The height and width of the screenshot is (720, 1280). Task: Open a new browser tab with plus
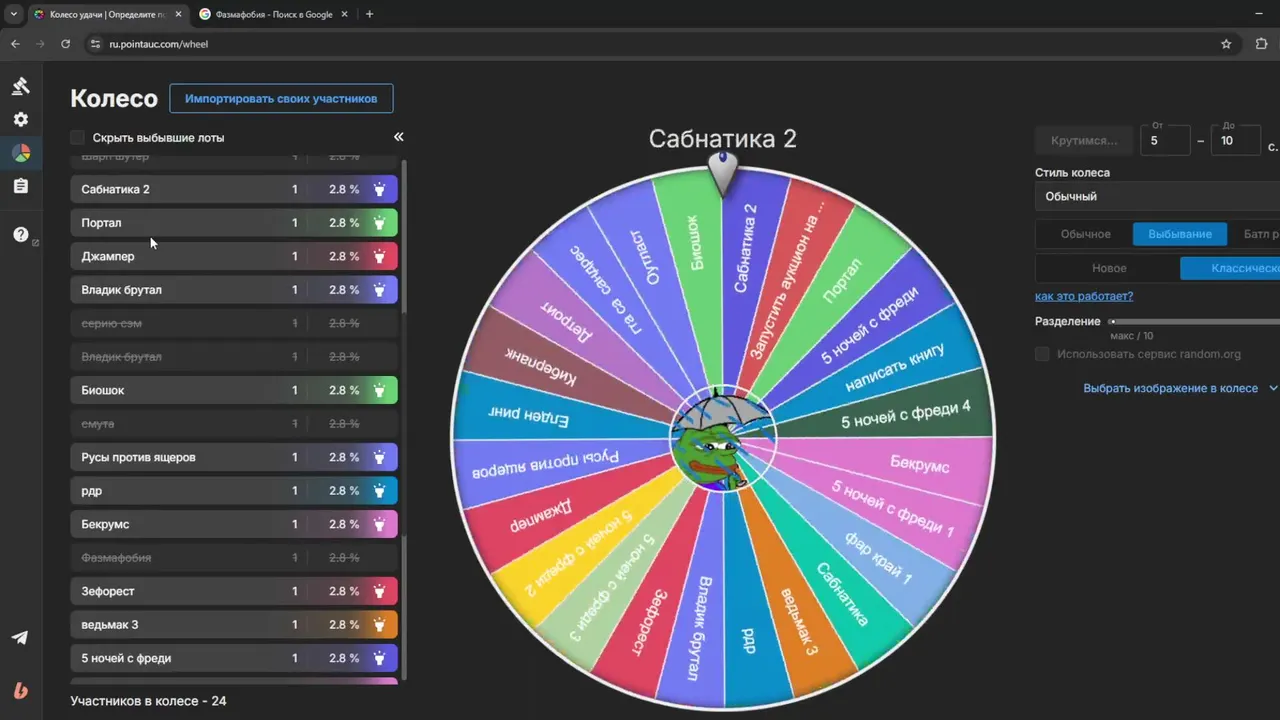tap(370, 14)
